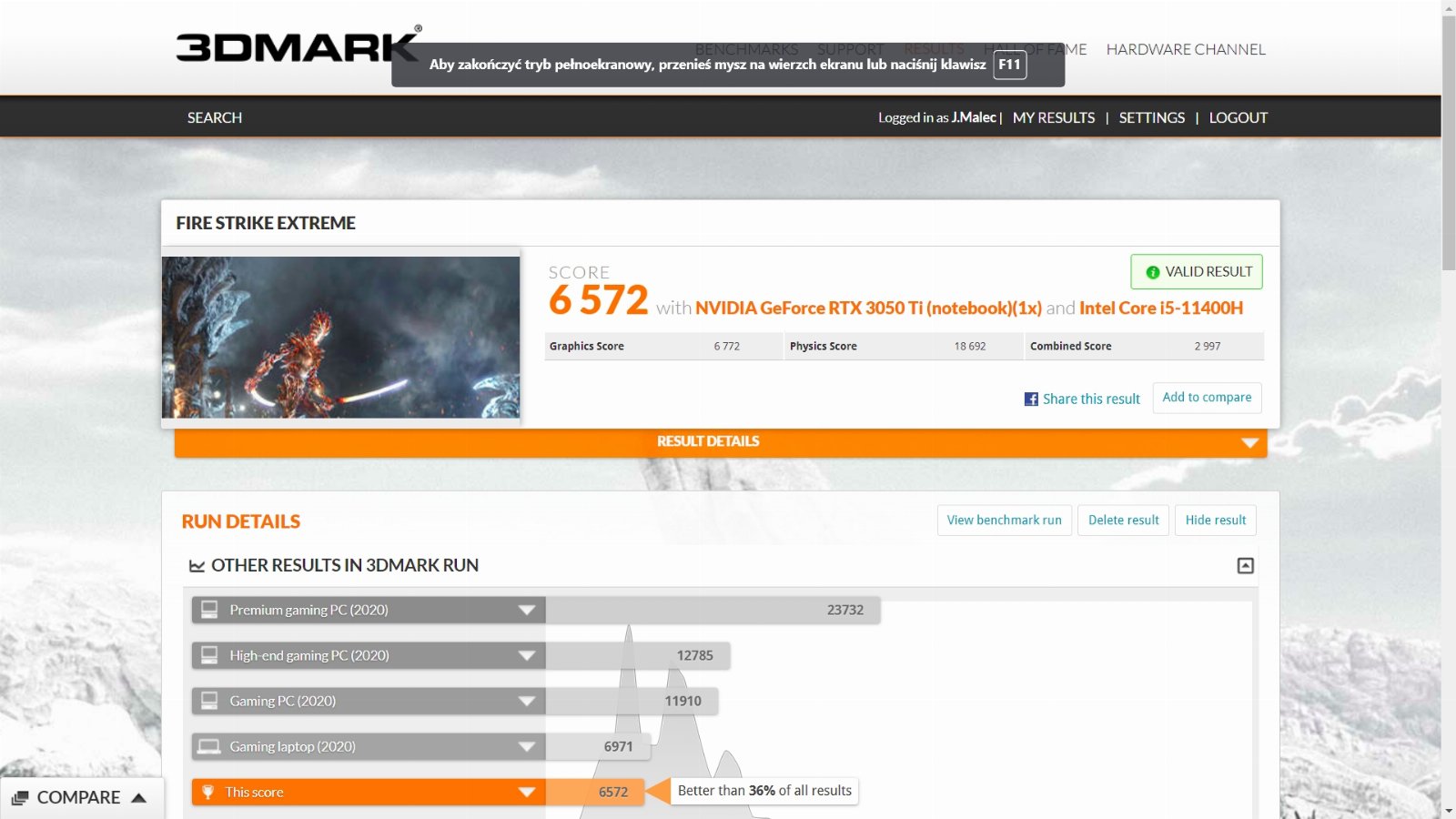This screenshot has height=819, width=1456.
Task: Click the Compare stack icon
Action: (x=20, y=798)
